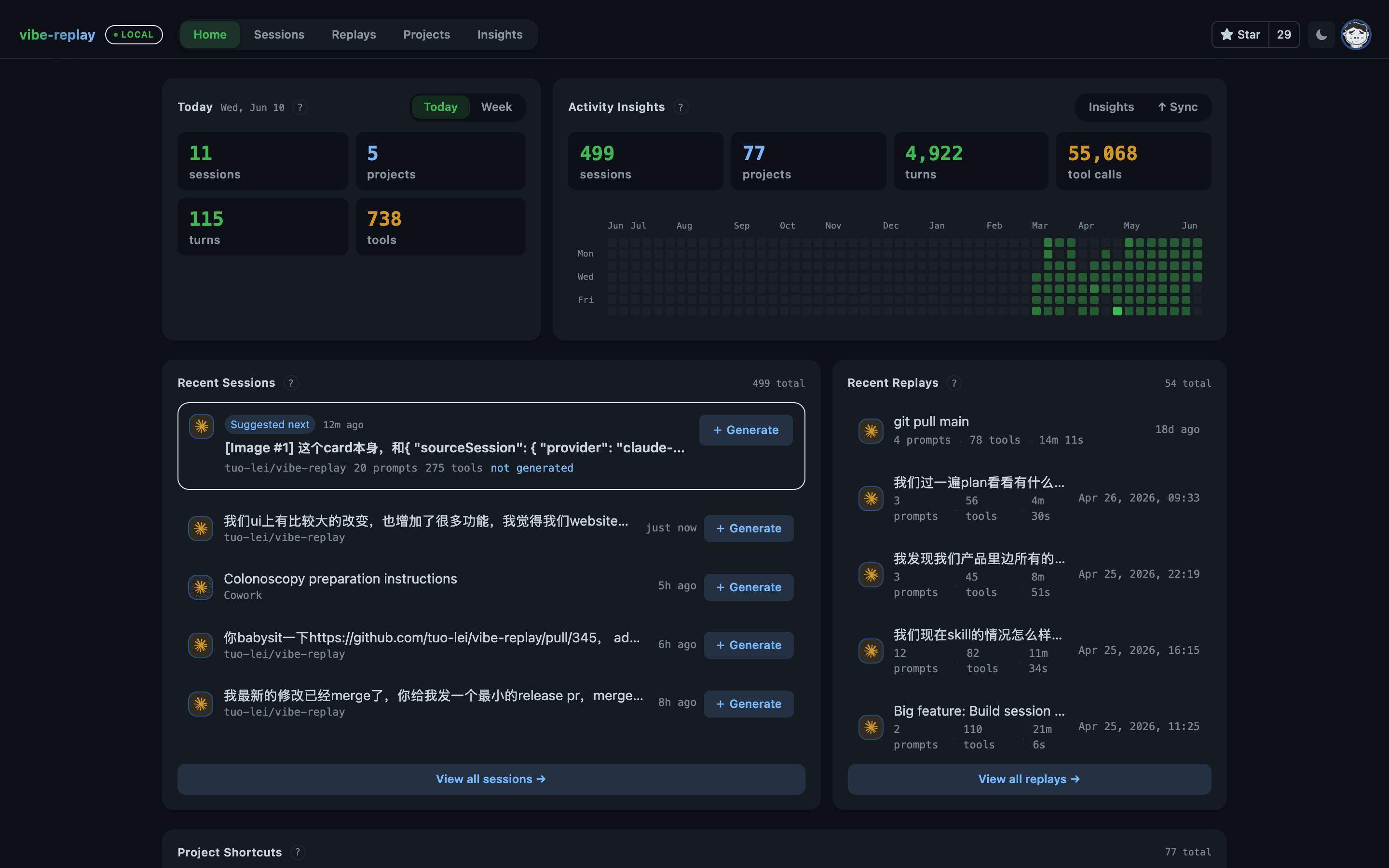The height and width of the screenshot is (868, 1389).
Task: Click icon of Apr 25 22:19 replay
Action: 871,575
